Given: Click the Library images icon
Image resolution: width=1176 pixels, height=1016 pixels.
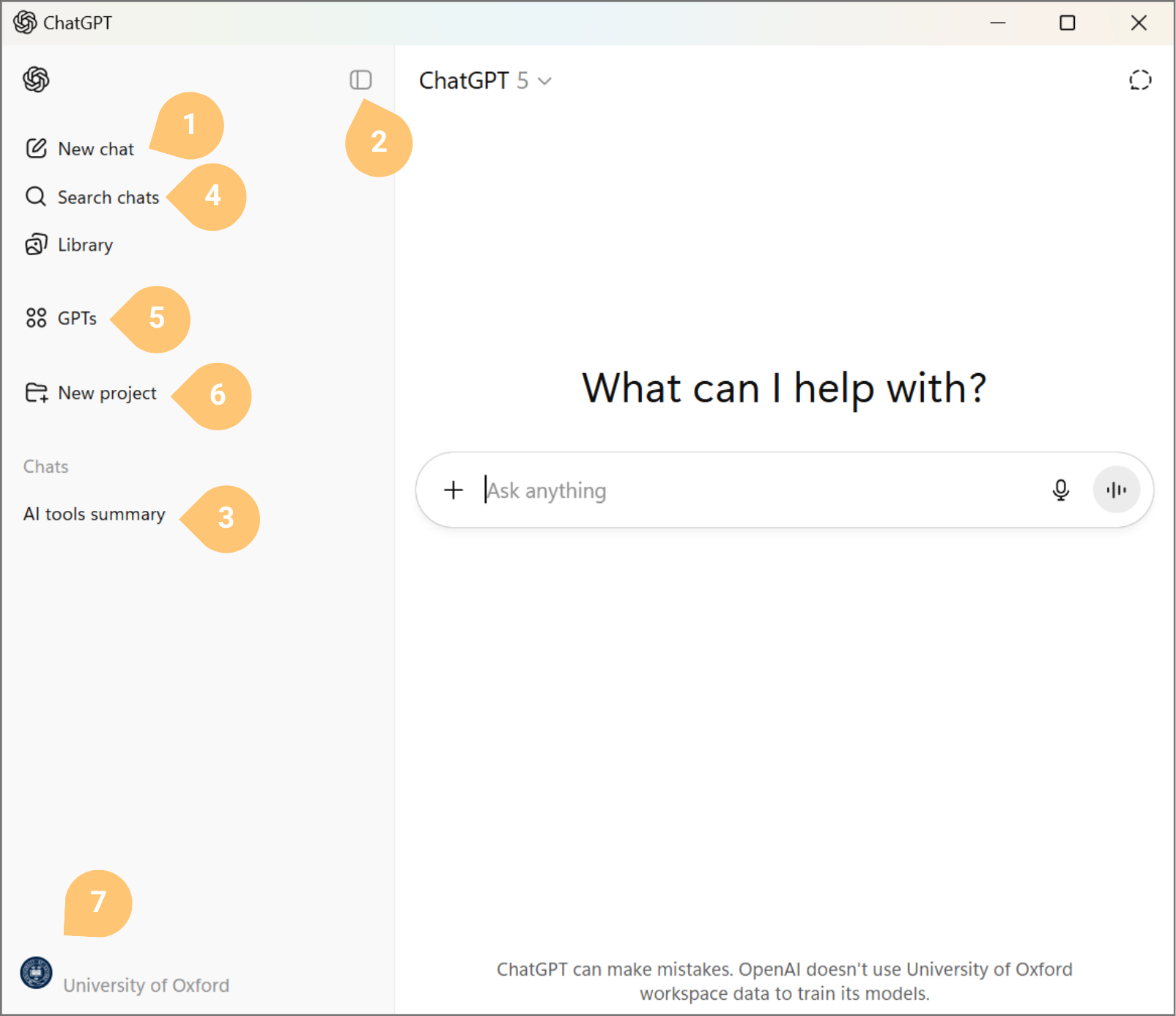Looking at the screenshot, I should pyautogui.click(x=36, y=244).
